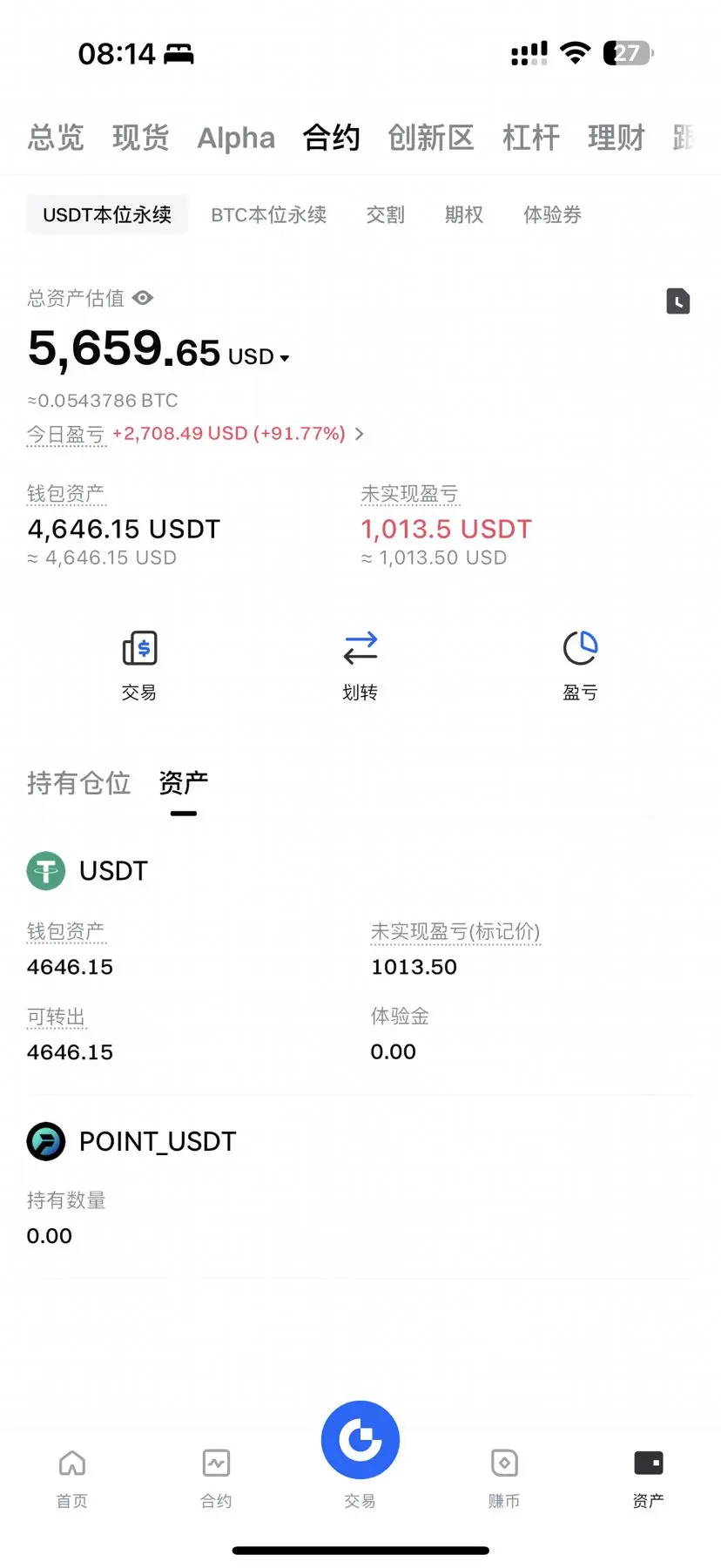
Task: Go to 首页 home in bottom bar
Action: pyautogui.click(x=72, y=1479)
